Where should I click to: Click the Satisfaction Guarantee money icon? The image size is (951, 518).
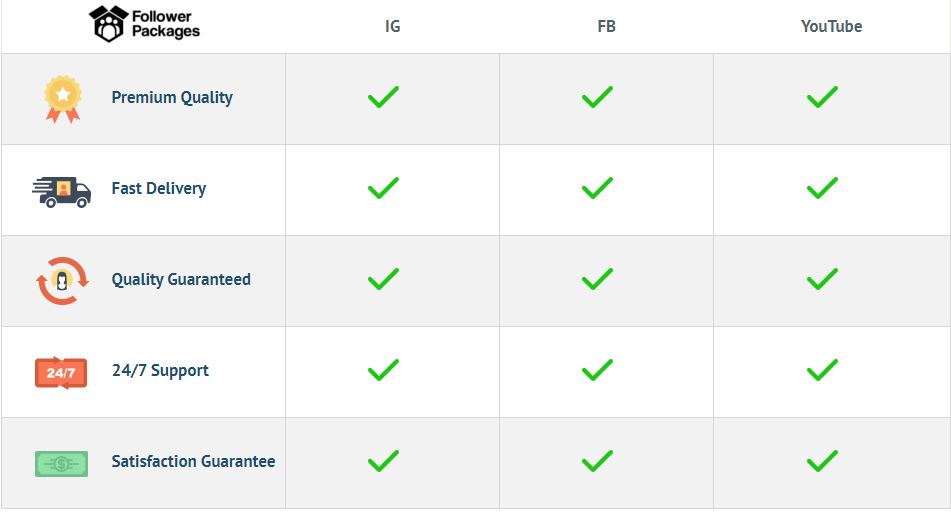62,463
